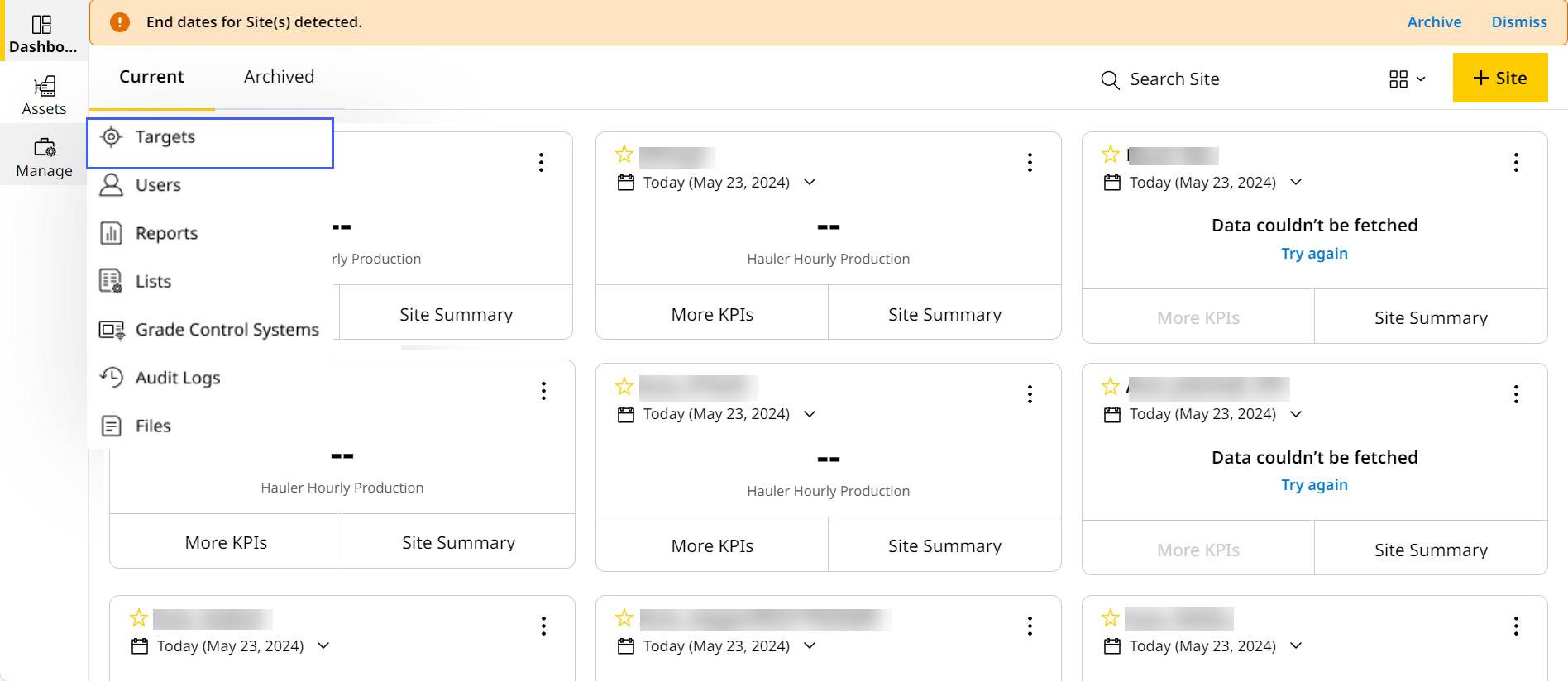Expand date dropdown on top-middle site card
The image size is (1568, 681).
810,182
